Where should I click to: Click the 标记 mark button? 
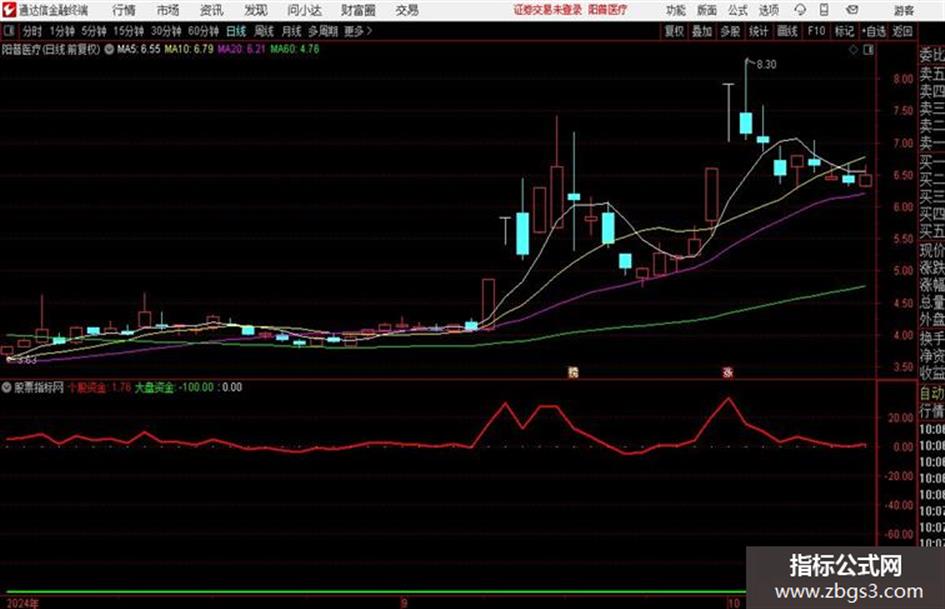[x=844, y=31]
